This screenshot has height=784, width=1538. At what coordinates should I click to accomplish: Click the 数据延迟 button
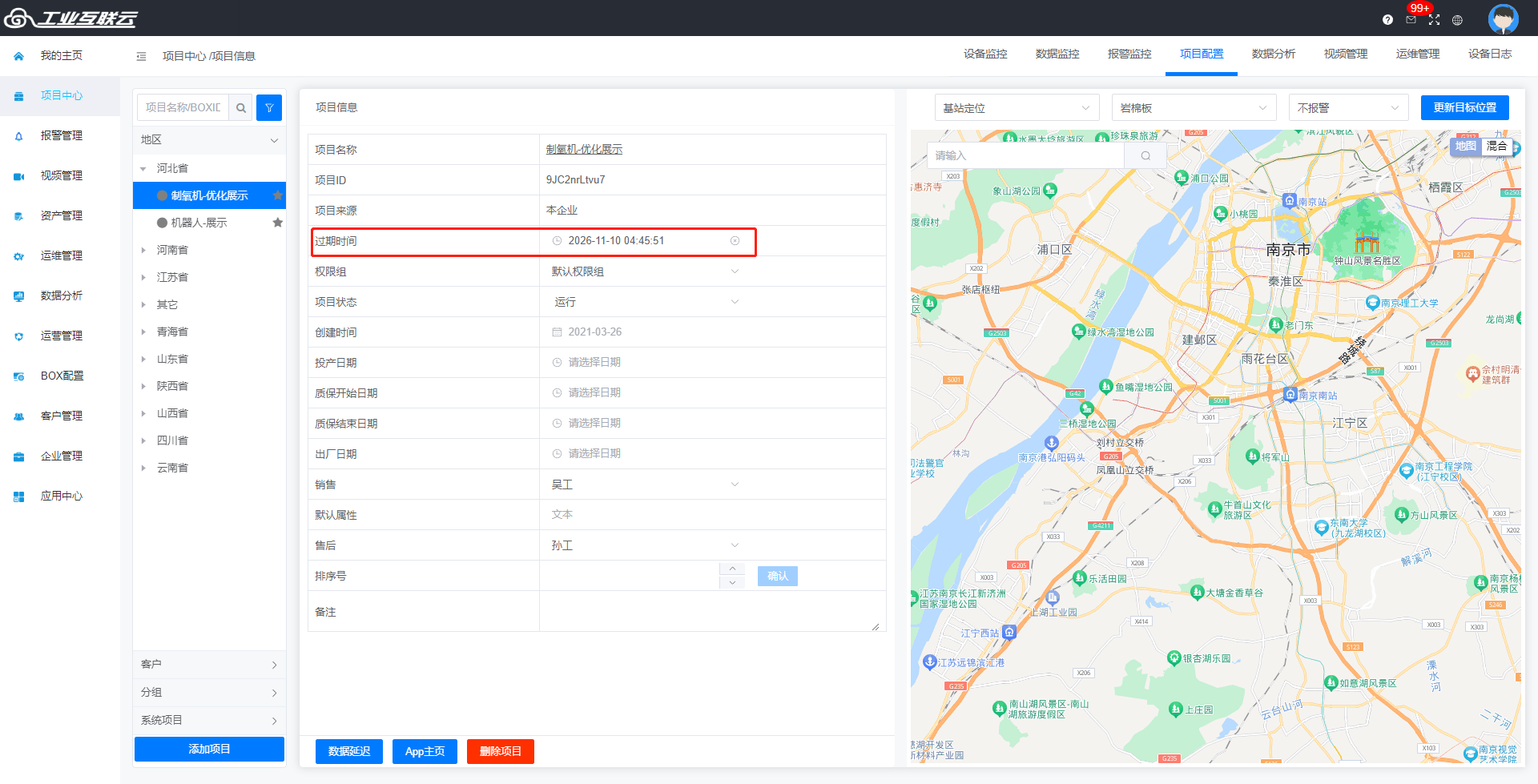click(349, 751)
